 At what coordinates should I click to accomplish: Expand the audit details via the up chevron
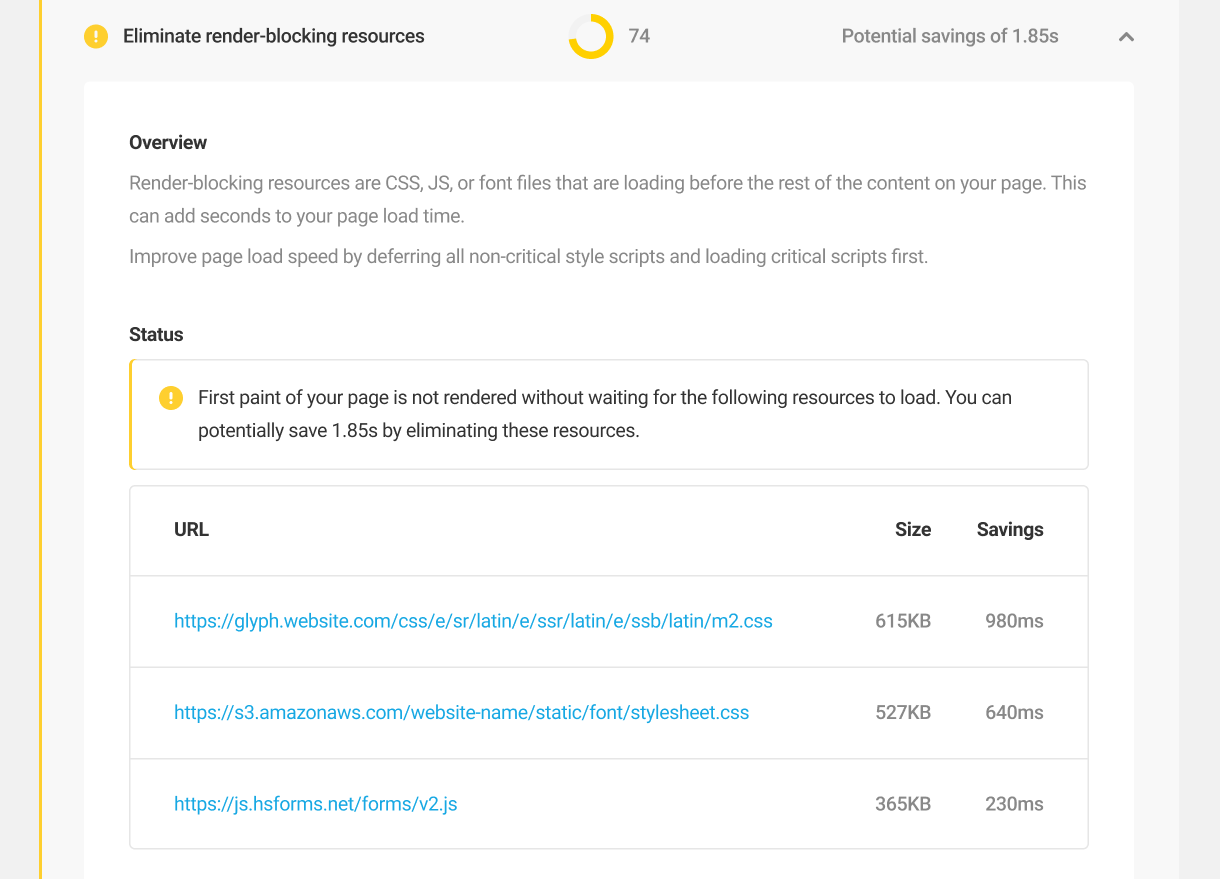tap(1126, 36)
